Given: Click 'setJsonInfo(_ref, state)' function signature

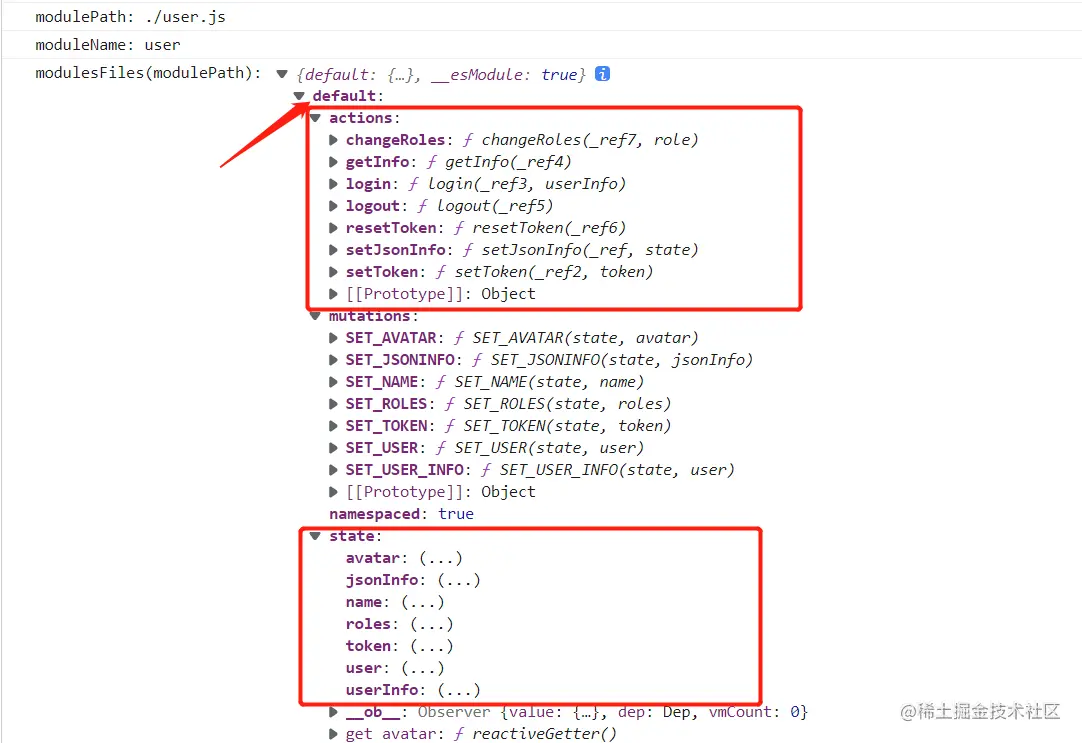Looking at the screenshot, I should (x=590, y=250).
